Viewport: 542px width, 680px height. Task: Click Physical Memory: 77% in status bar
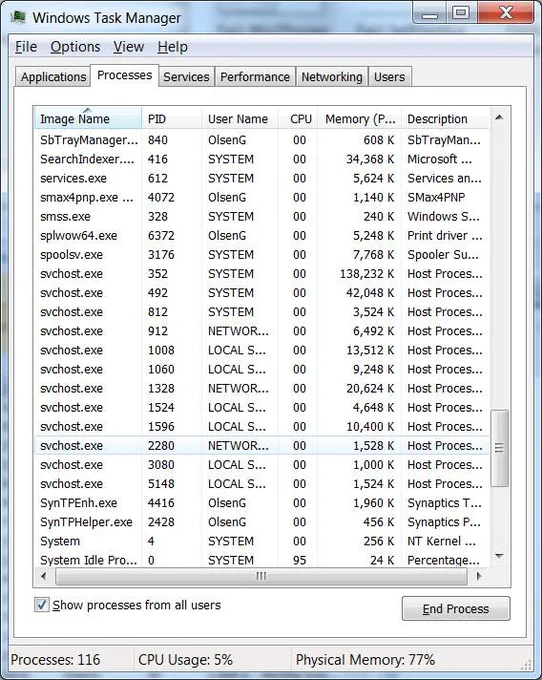365,660
